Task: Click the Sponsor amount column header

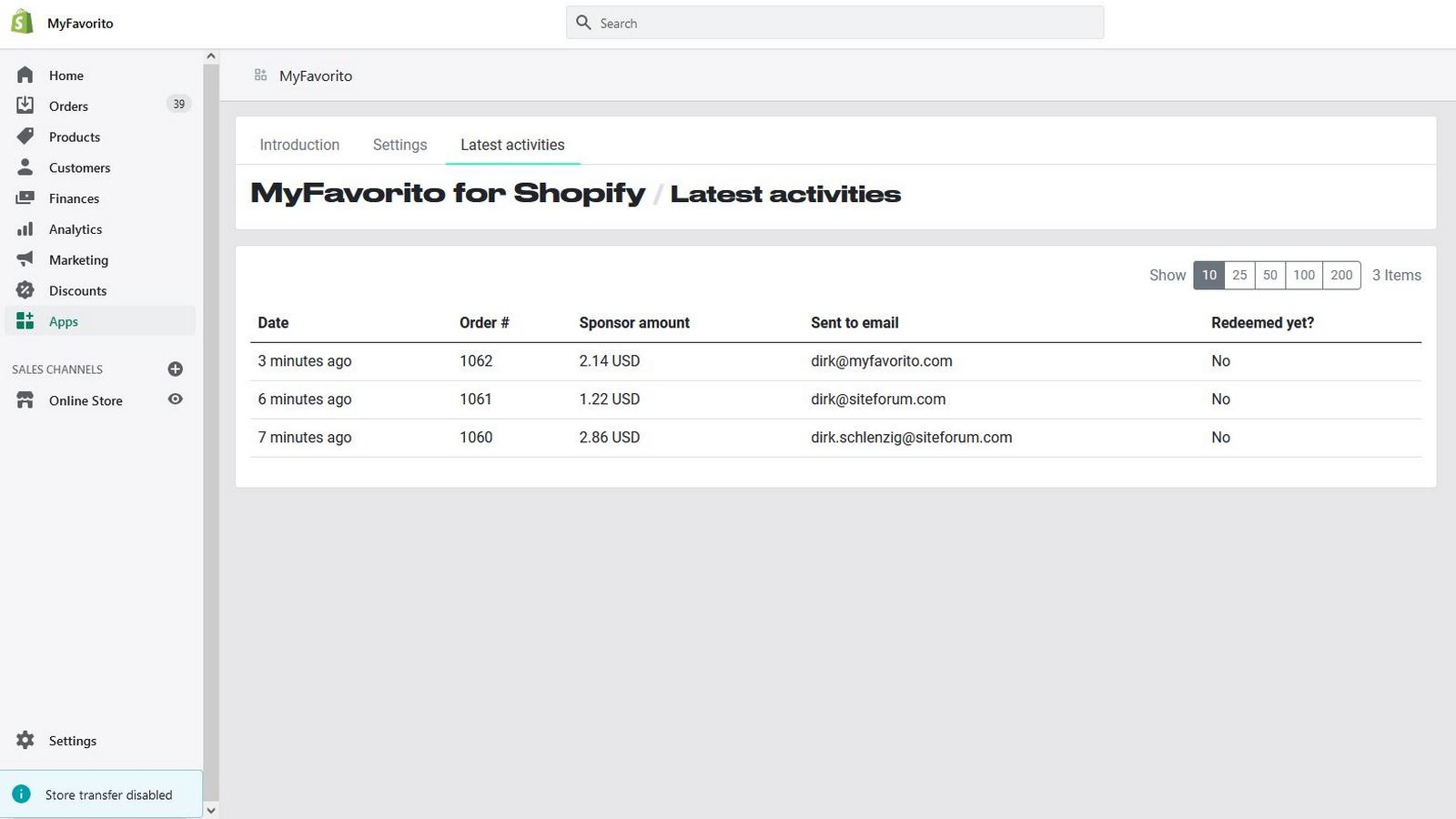Action: click(634, 322)
